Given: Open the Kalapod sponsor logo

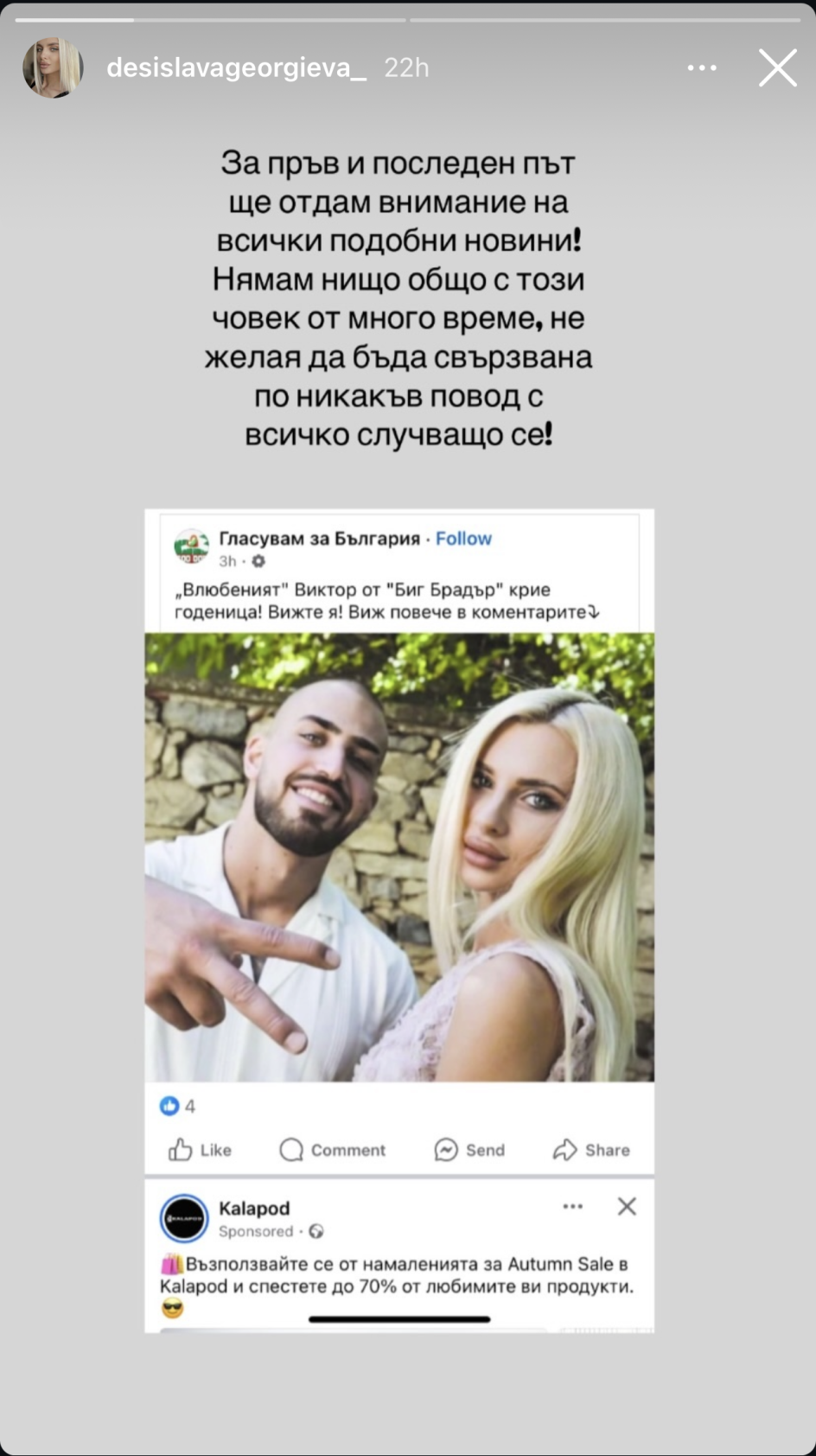Looking at the screenshot, I should pos(184,1218).
